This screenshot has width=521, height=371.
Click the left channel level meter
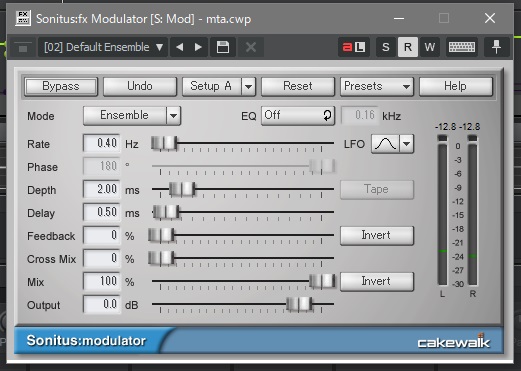click(442, 214)
